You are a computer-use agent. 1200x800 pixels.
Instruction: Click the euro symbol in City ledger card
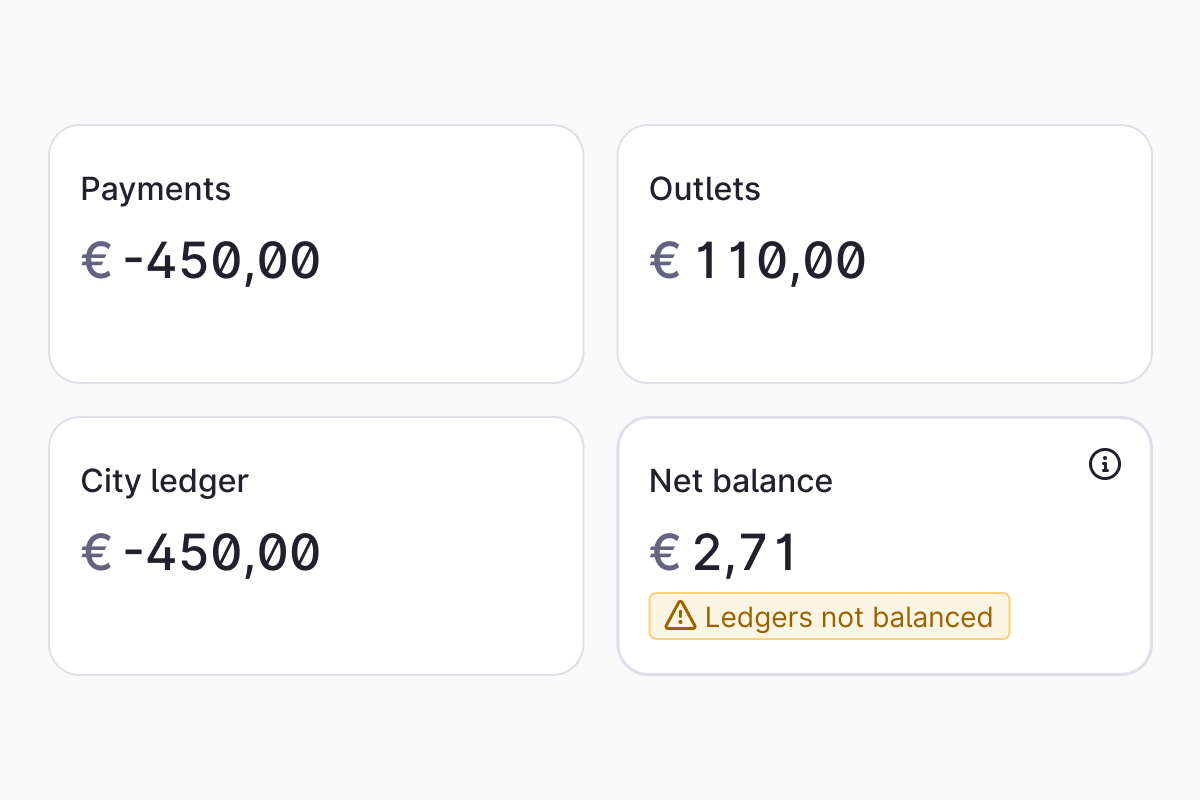click(x=96, y=552)
